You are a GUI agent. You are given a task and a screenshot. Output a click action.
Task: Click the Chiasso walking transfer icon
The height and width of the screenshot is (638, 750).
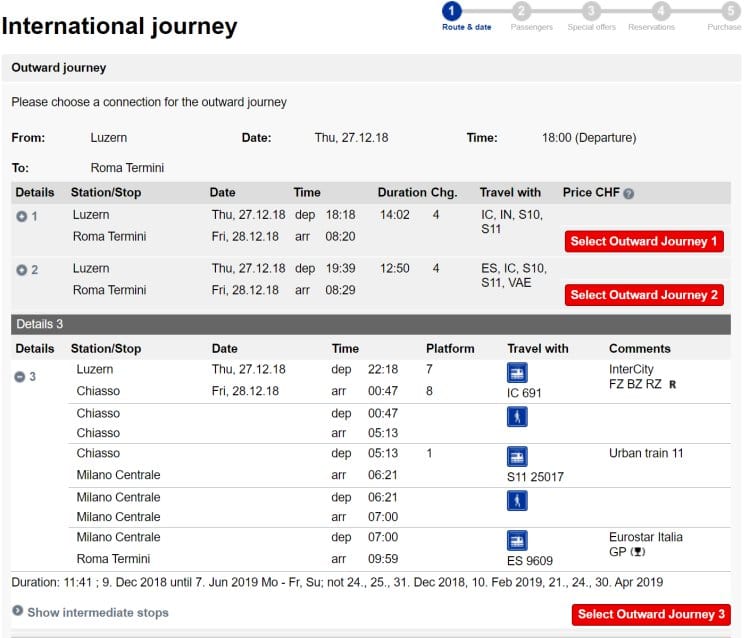tap(518, 417)
